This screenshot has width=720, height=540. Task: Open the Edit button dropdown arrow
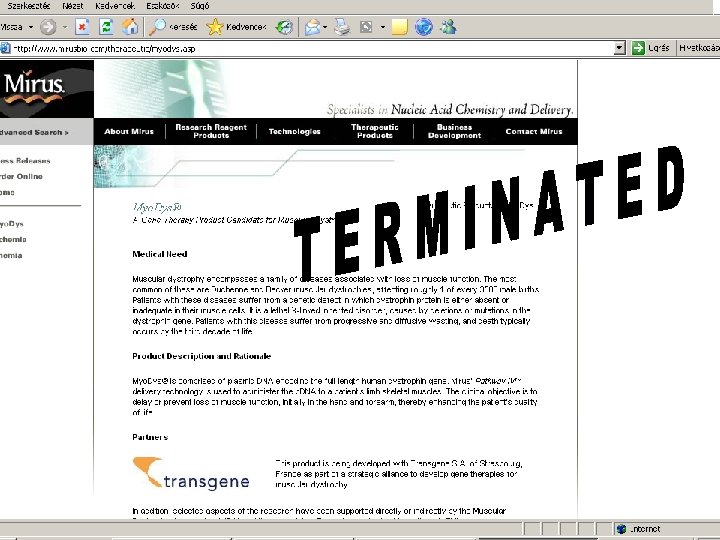coord(382,27)
